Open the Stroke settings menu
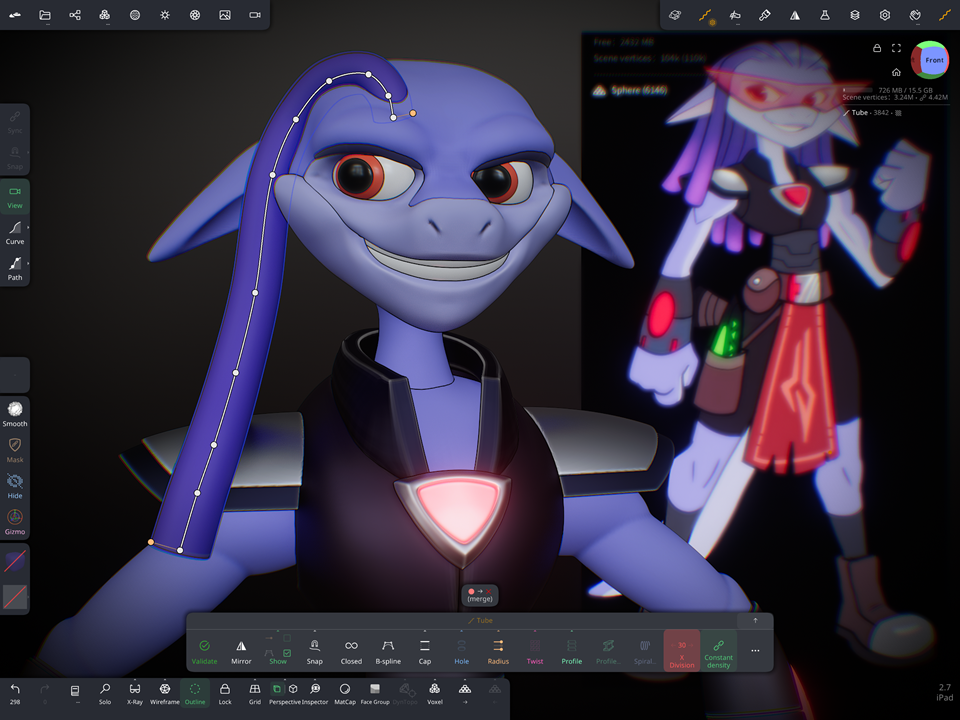 tap(705, 16)
